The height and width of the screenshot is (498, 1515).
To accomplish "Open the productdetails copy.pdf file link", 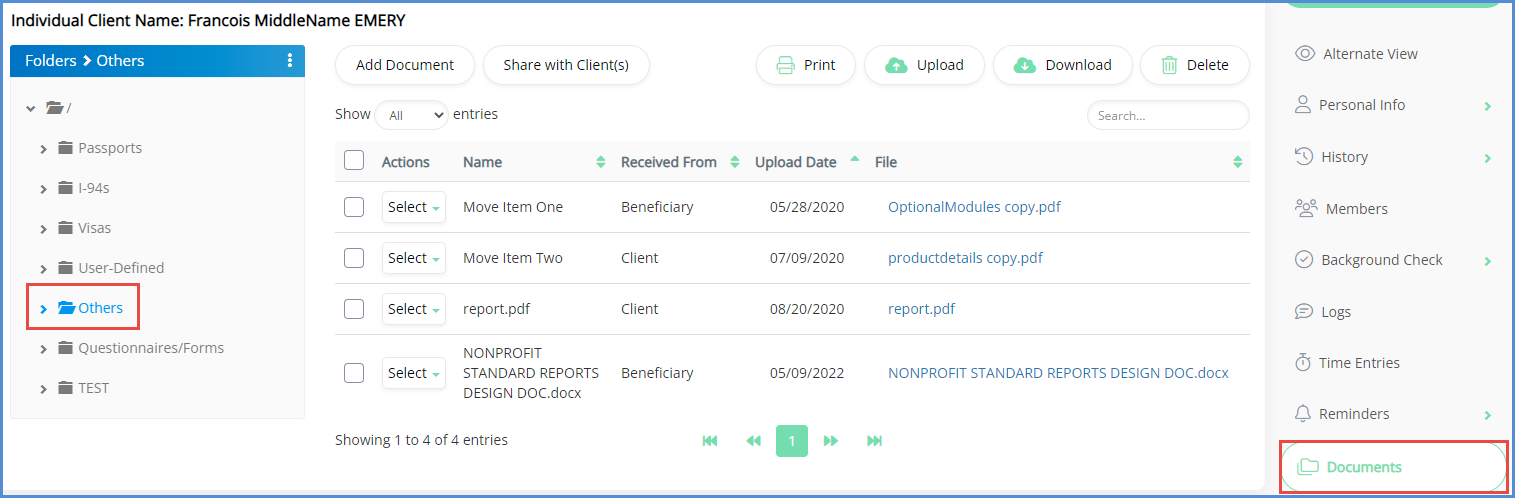I will tap(965, 258).
